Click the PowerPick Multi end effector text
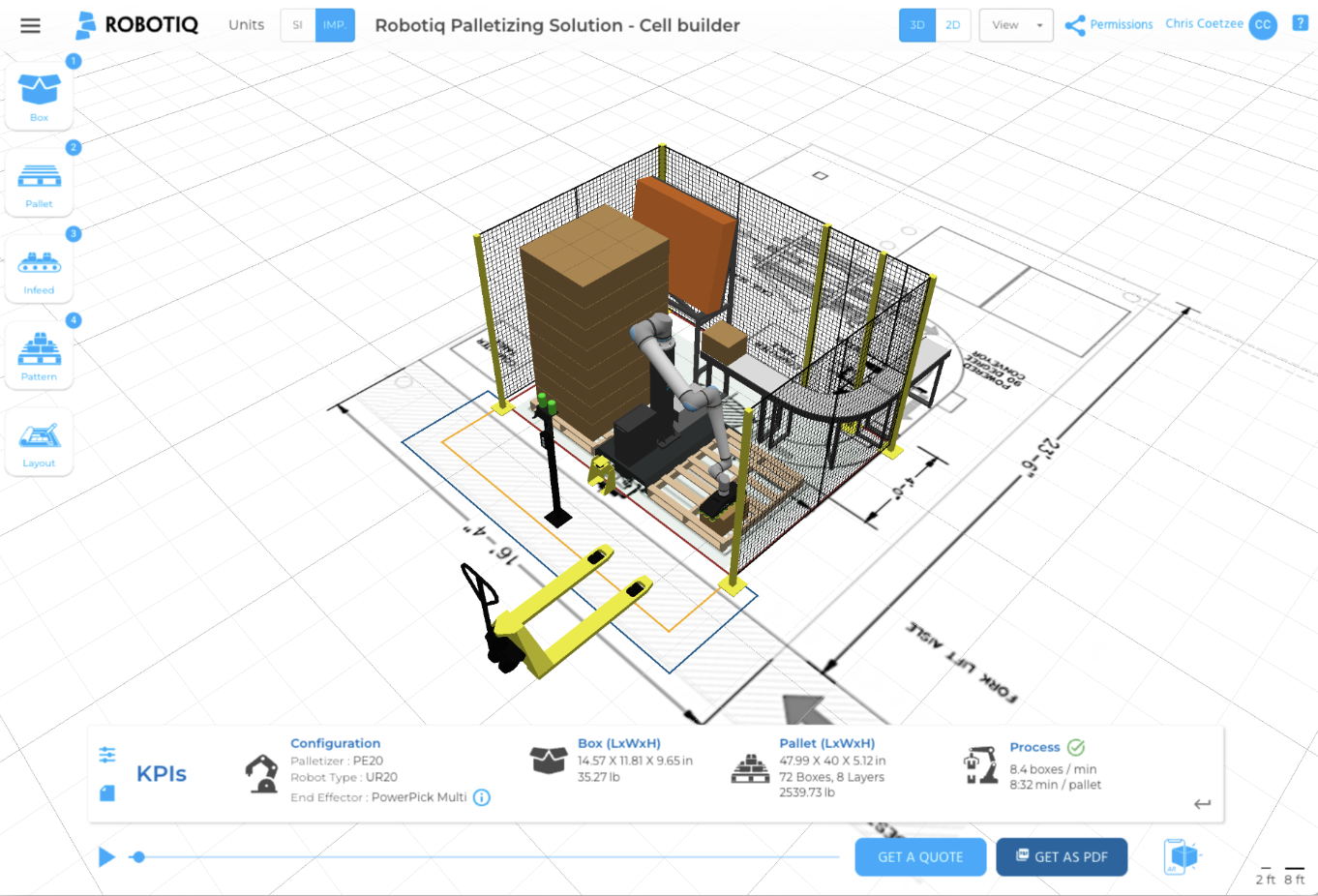This screenshot has width=1318, height=896. [x=419, y=797]
